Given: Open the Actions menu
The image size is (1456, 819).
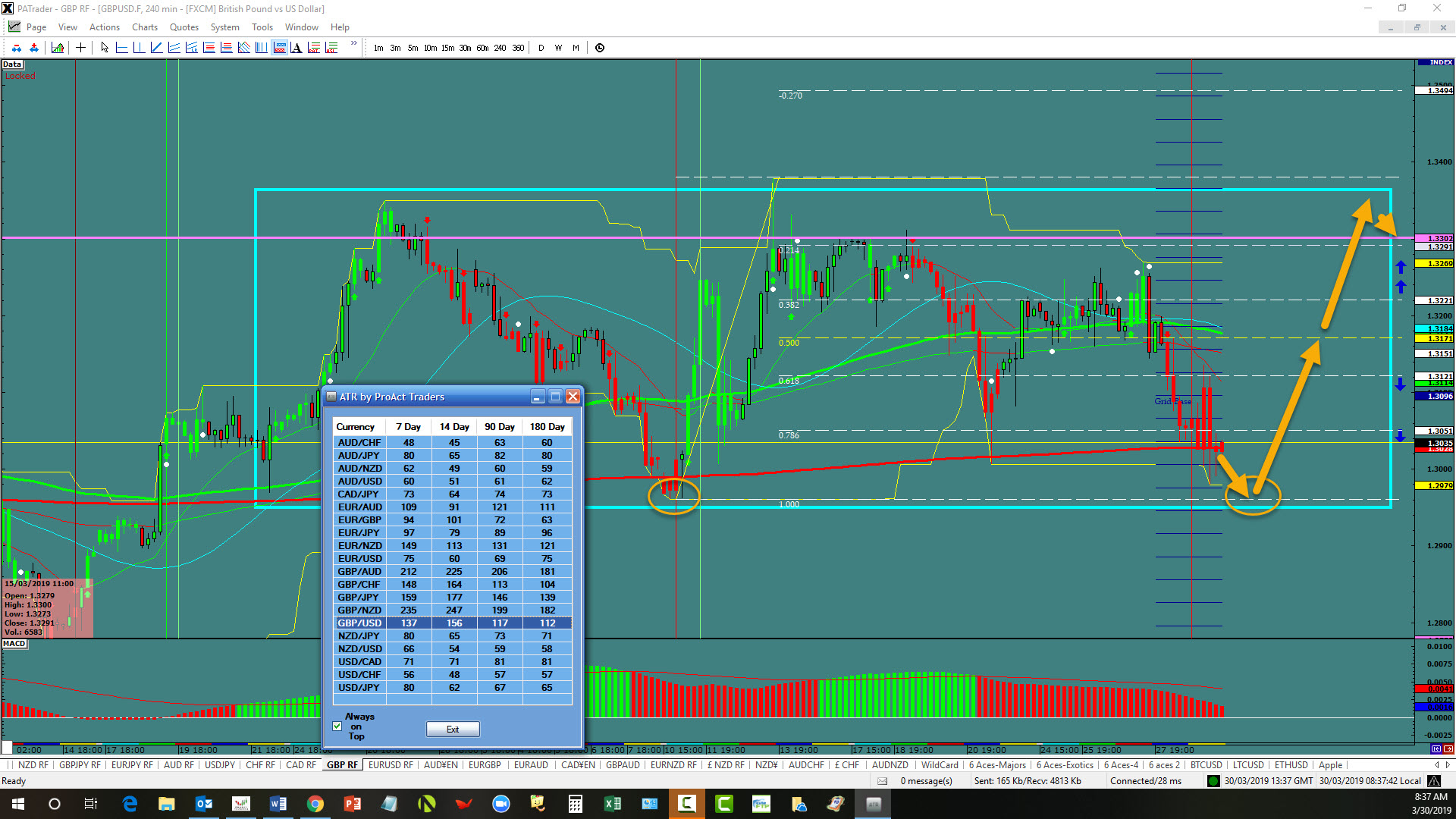Looking at the screenshot, I should pyautogui.click(x=105, y=27).
